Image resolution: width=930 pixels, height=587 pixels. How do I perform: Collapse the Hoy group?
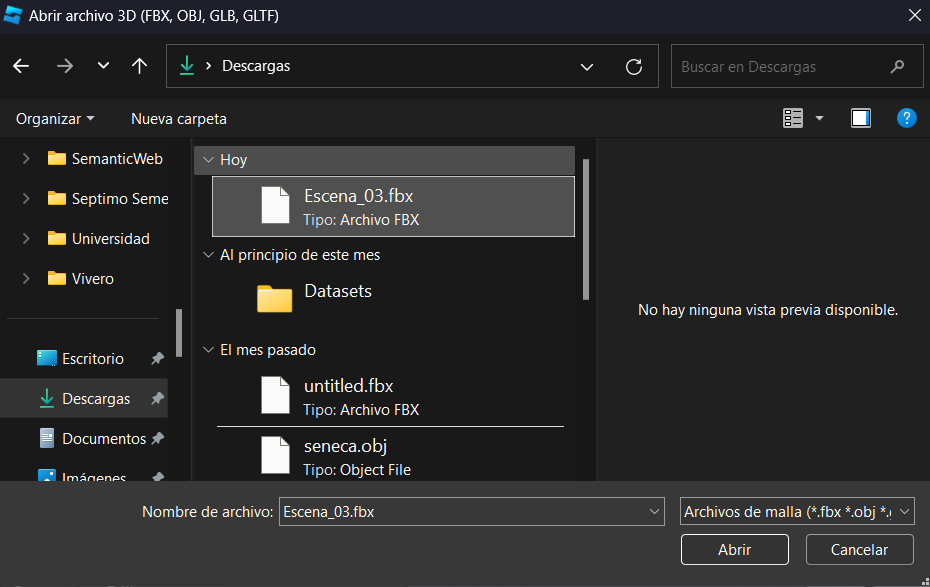coord(208,160)
